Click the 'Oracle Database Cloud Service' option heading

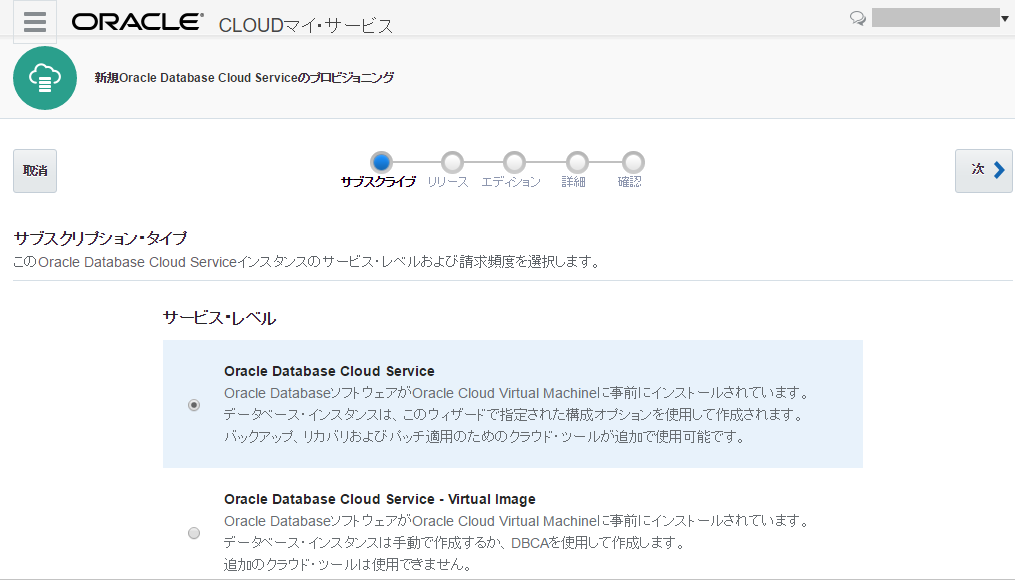[x=329, y=371]
